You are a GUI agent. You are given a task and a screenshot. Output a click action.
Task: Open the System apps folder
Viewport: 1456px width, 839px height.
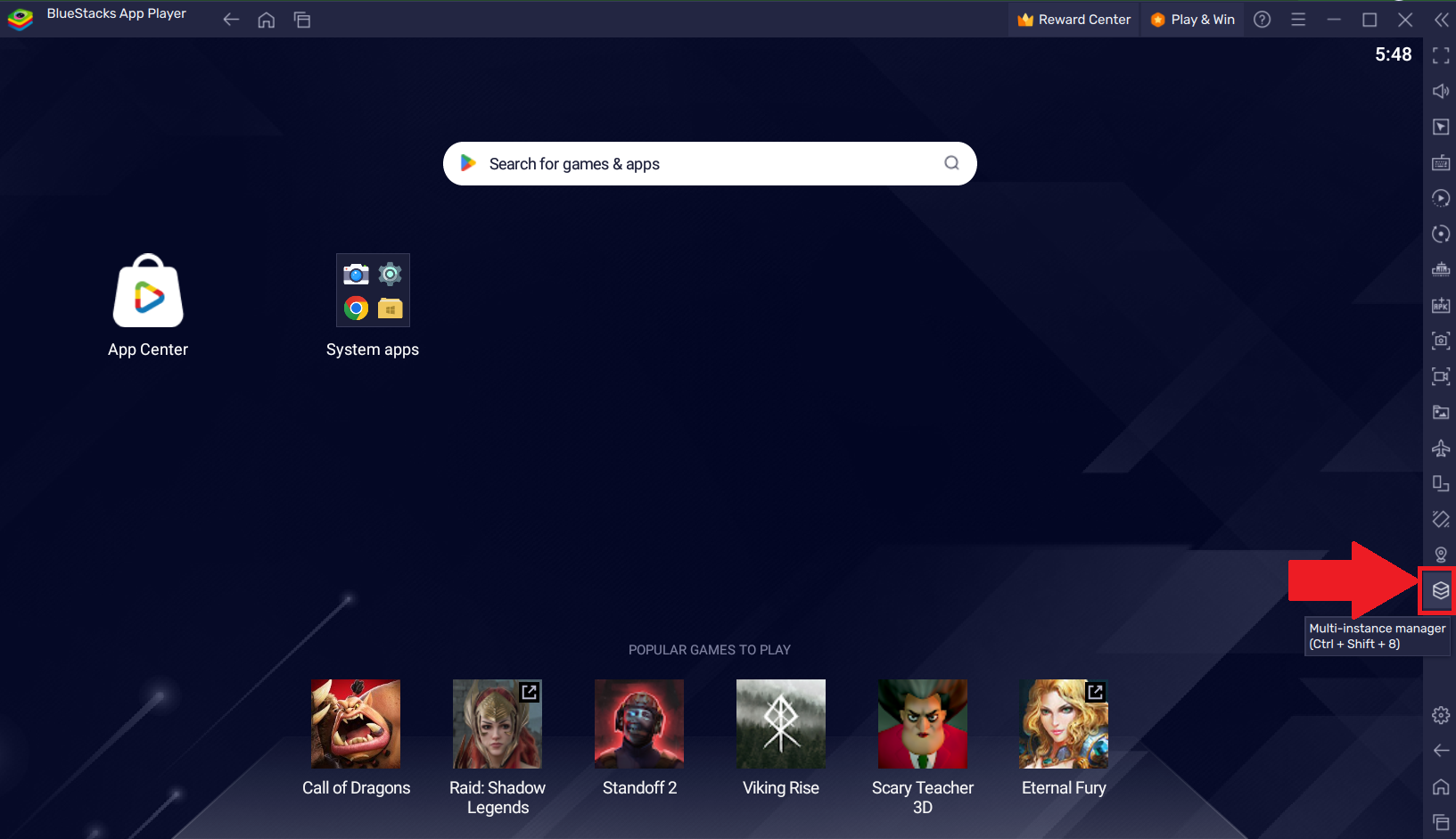click(373, 290)
